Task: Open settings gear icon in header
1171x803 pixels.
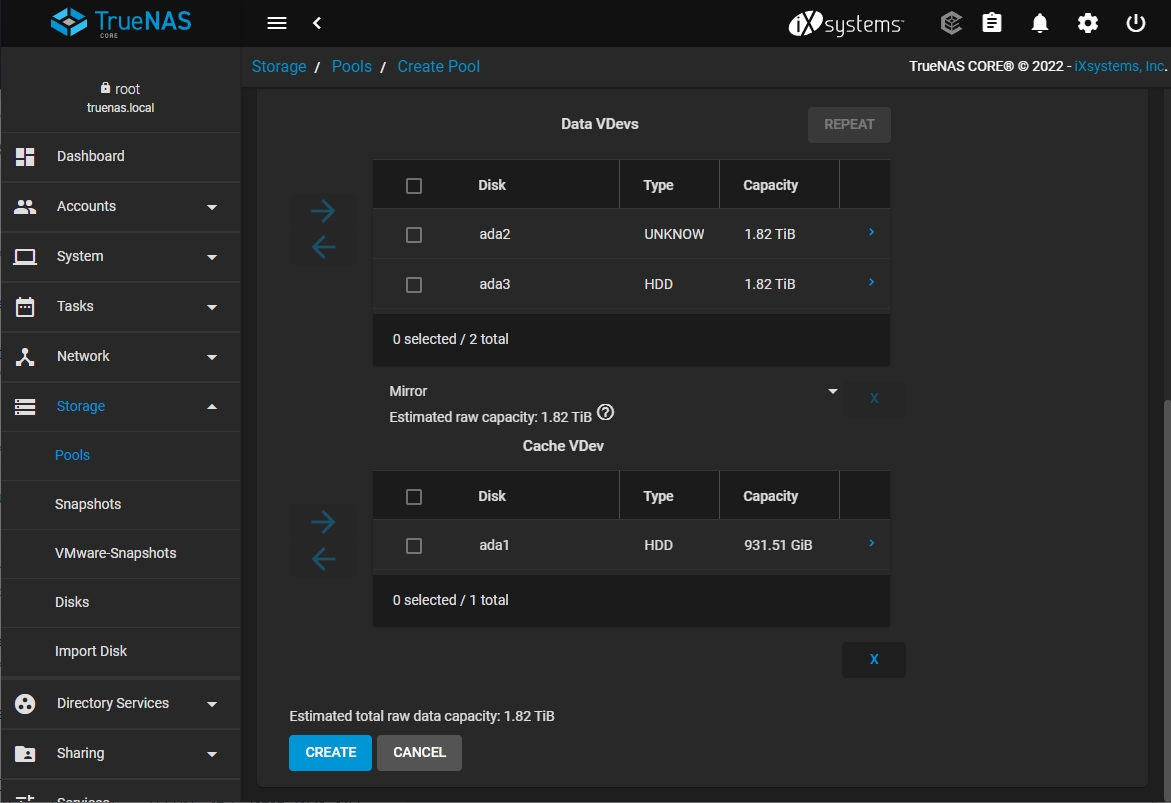Action: [1087, 23]
